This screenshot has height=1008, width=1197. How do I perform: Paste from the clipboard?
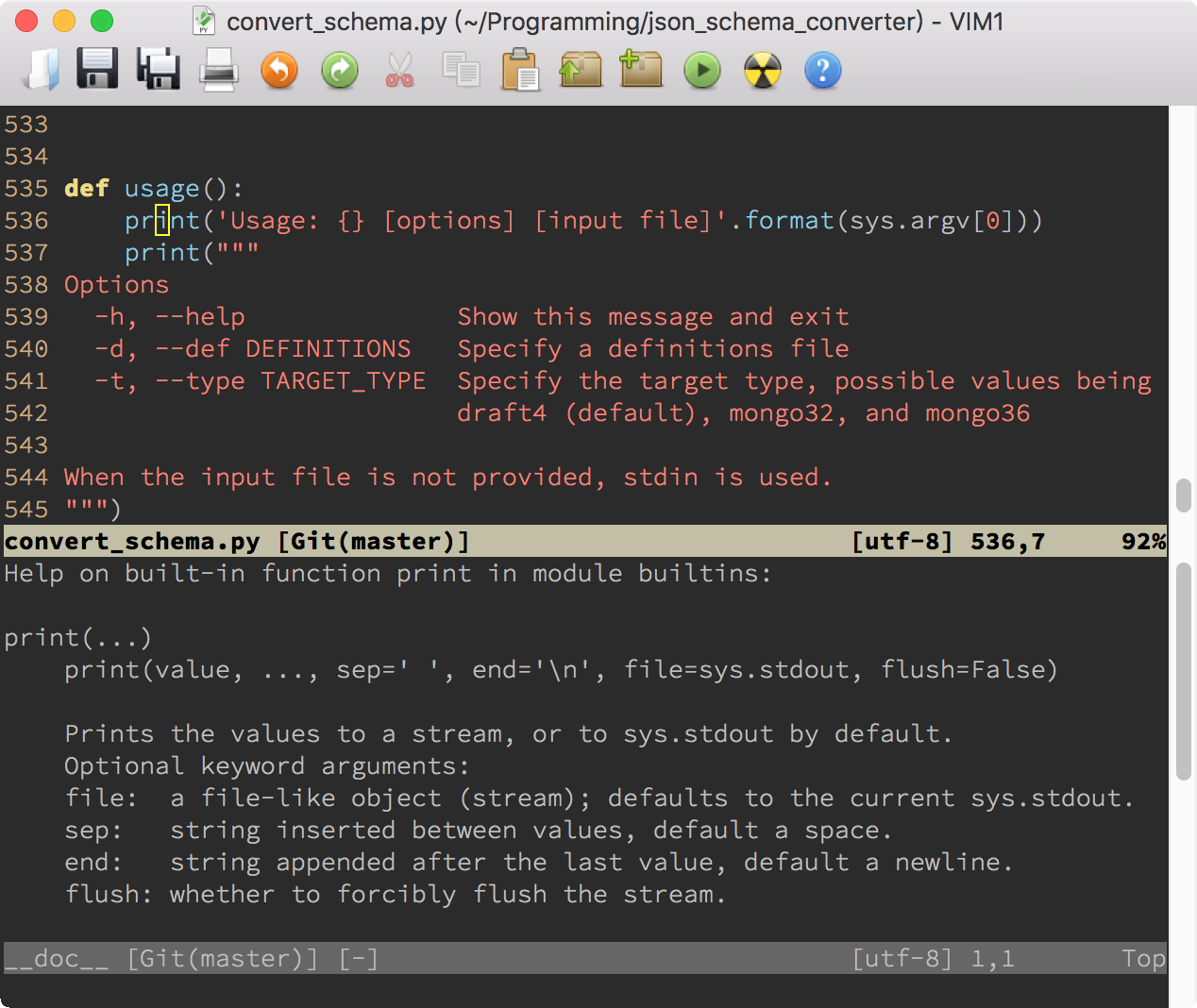(x=520, y=70)
